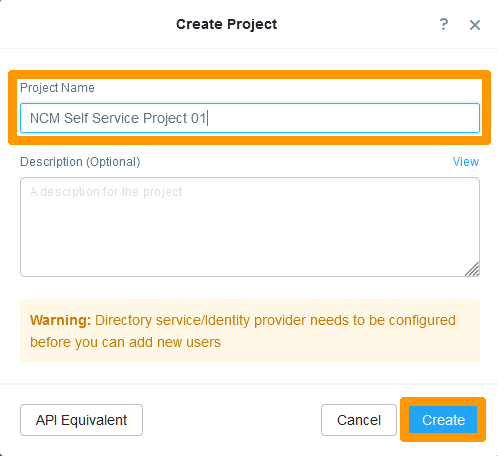Screen dimensions: 498x456
Task: Click inside the Description text area
Action: [250, 227]
